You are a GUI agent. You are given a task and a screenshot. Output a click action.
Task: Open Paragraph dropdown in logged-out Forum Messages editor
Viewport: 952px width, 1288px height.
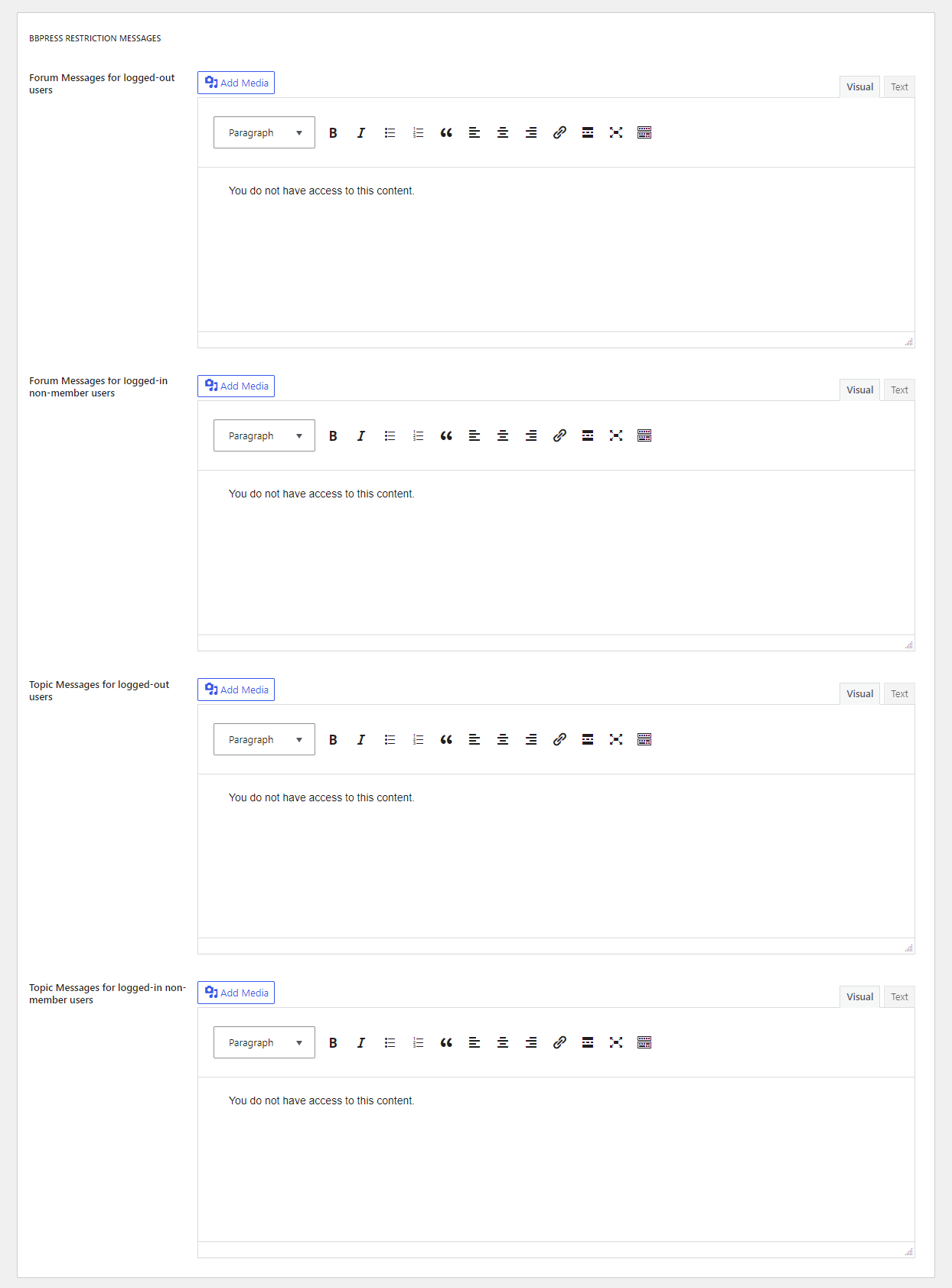pos(264,132)
